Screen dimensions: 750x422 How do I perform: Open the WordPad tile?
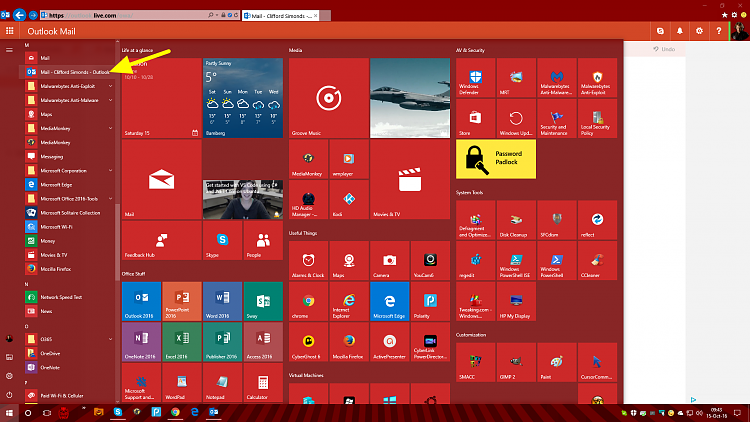coord(182,382)
